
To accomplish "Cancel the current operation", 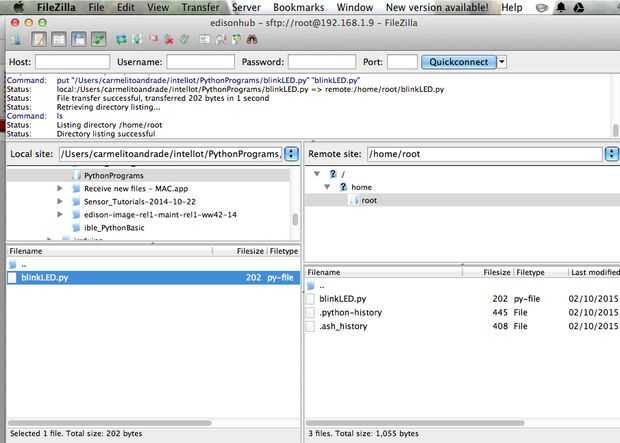I will pos(153,39).
